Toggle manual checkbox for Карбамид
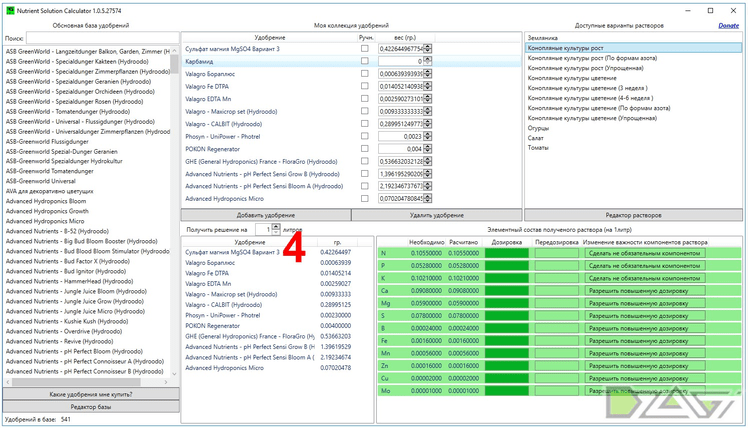The height and width of the screenshot is (428, 748). click(x=364, y=61)
